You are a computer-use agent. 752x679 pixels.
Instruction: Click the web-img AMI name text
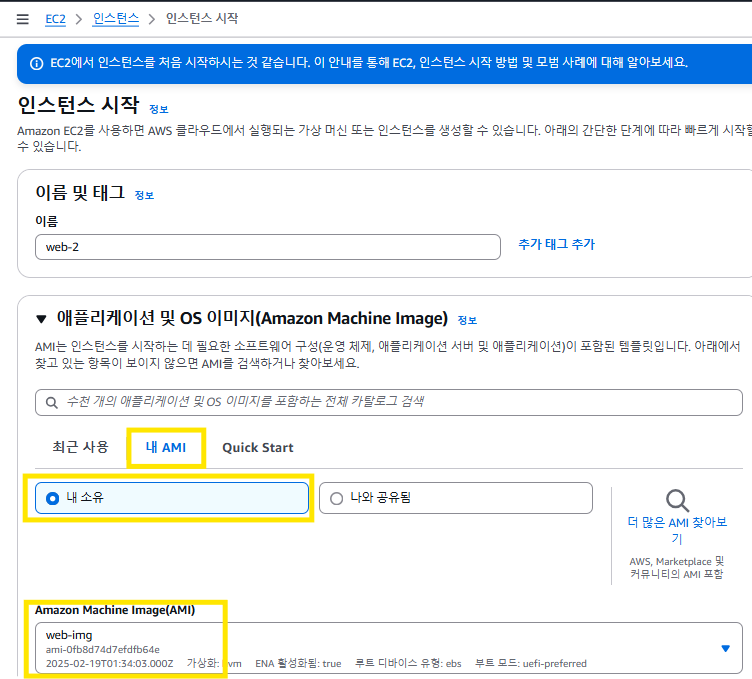pos(69,635)
